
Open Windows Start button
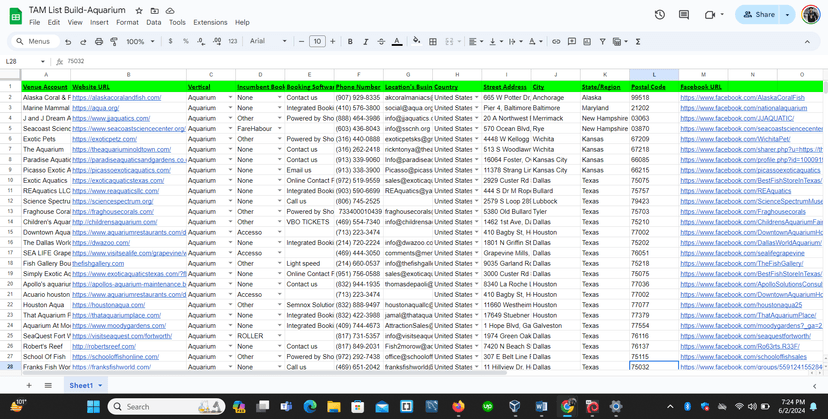click(x=93, y=407)
